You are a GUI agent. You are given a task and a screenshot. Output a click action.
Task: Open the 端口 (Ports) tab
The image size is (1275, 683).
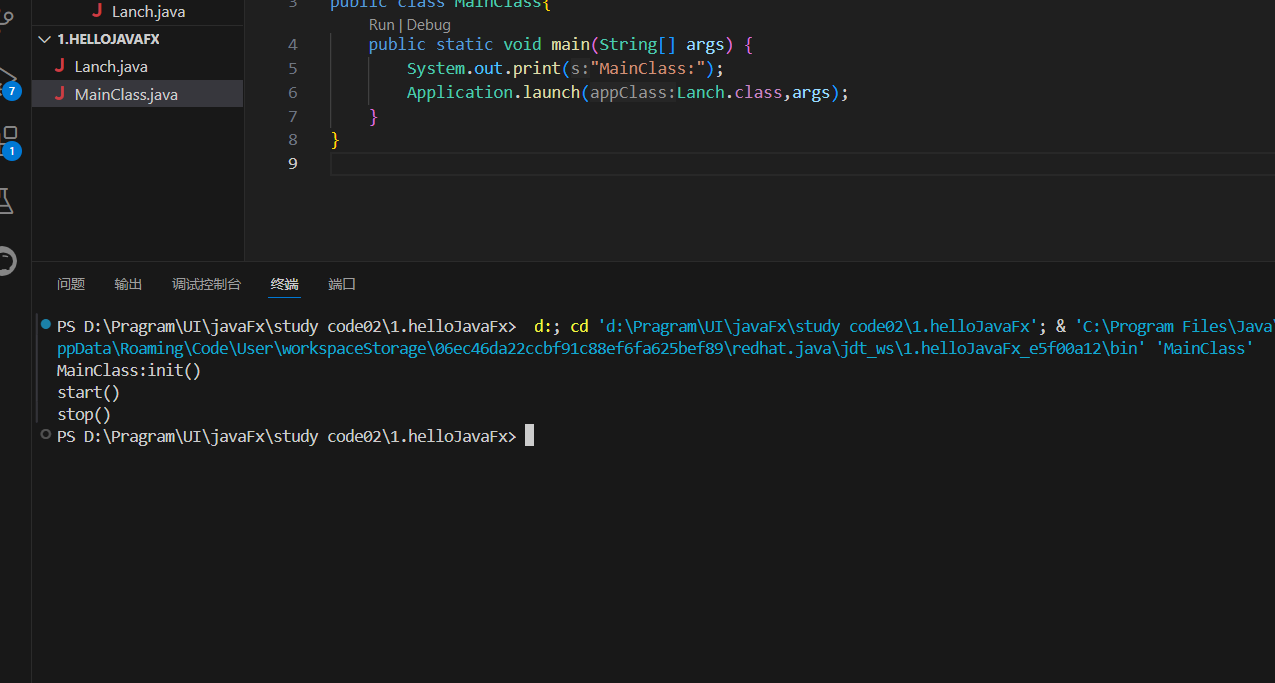coord(342,284)
